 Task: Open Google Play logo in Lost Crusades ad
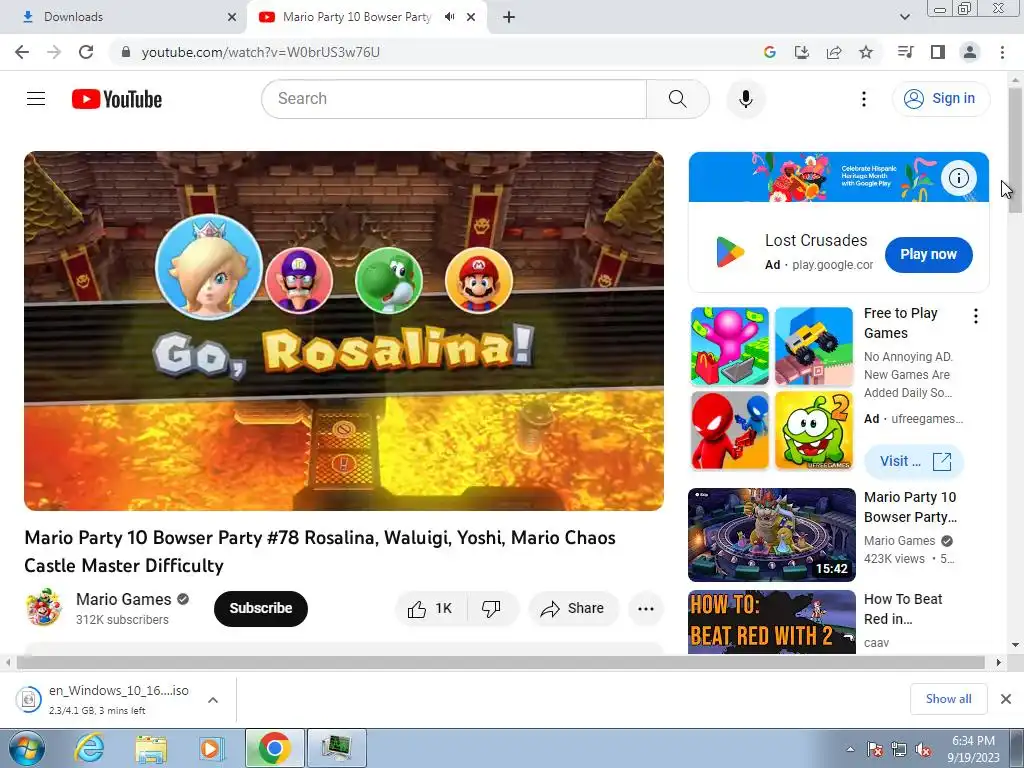click(x=729, y=252)
